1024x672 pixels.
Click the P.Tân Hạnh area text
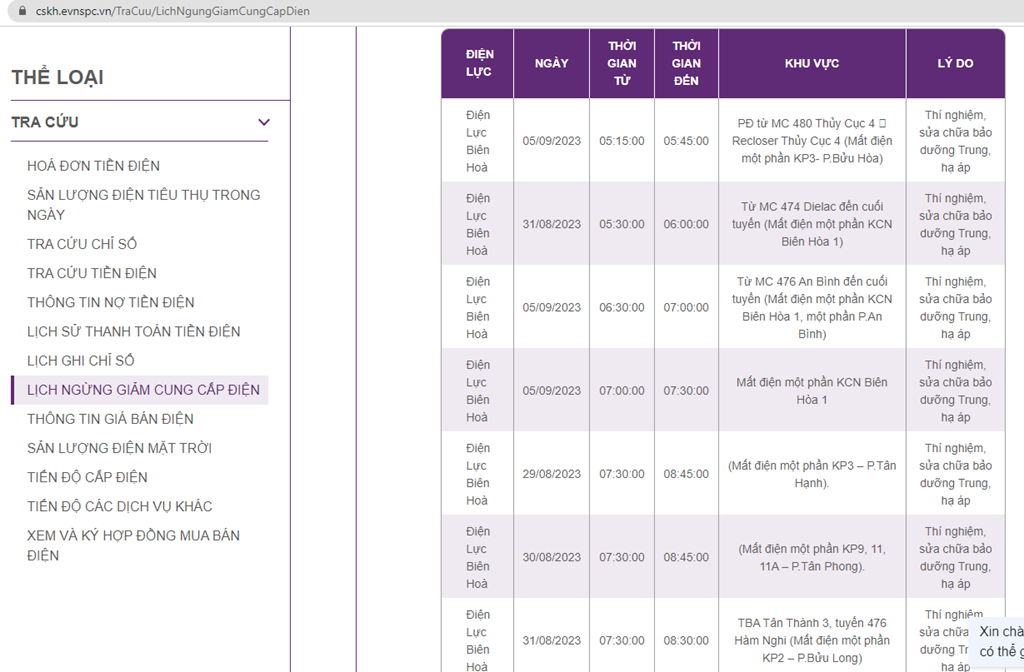click(x=812, y=474)
